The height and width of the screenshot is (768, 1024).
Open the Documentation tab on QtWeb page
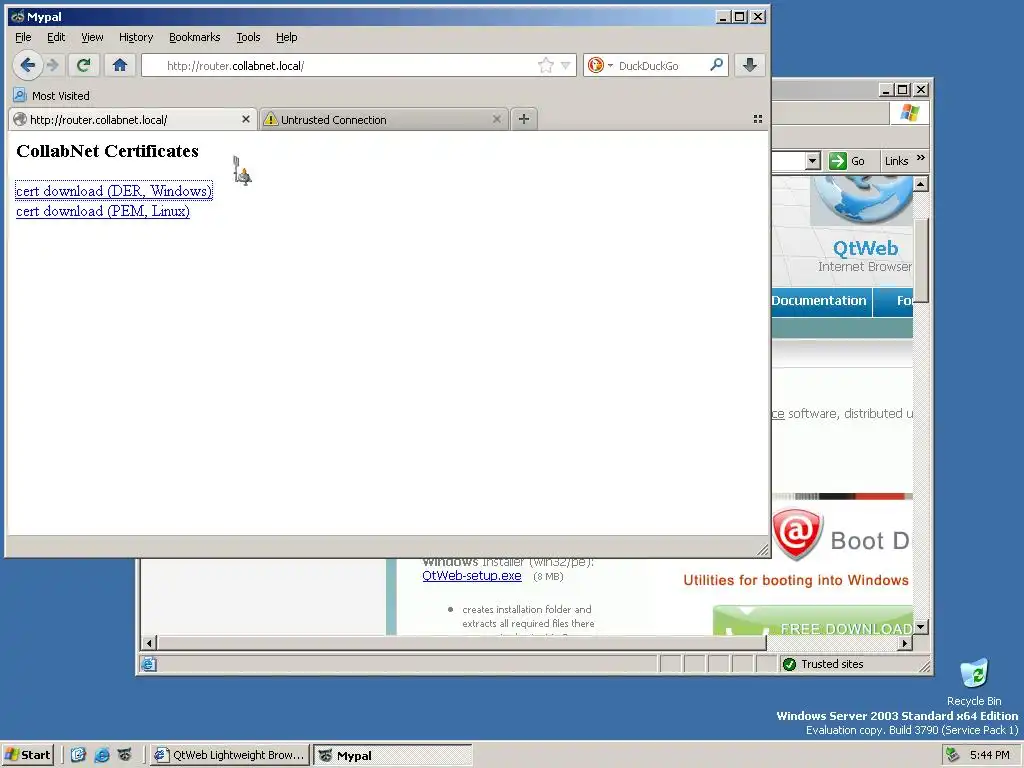(x=819, y=300)
